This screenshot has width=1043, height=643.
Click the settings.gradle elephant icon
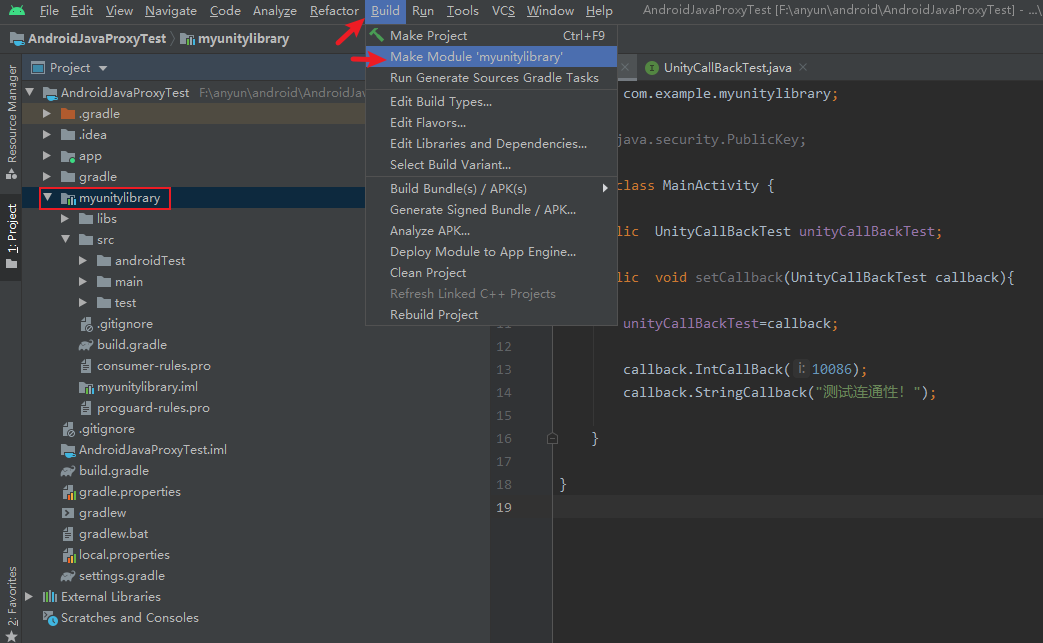tap(68, 576)
